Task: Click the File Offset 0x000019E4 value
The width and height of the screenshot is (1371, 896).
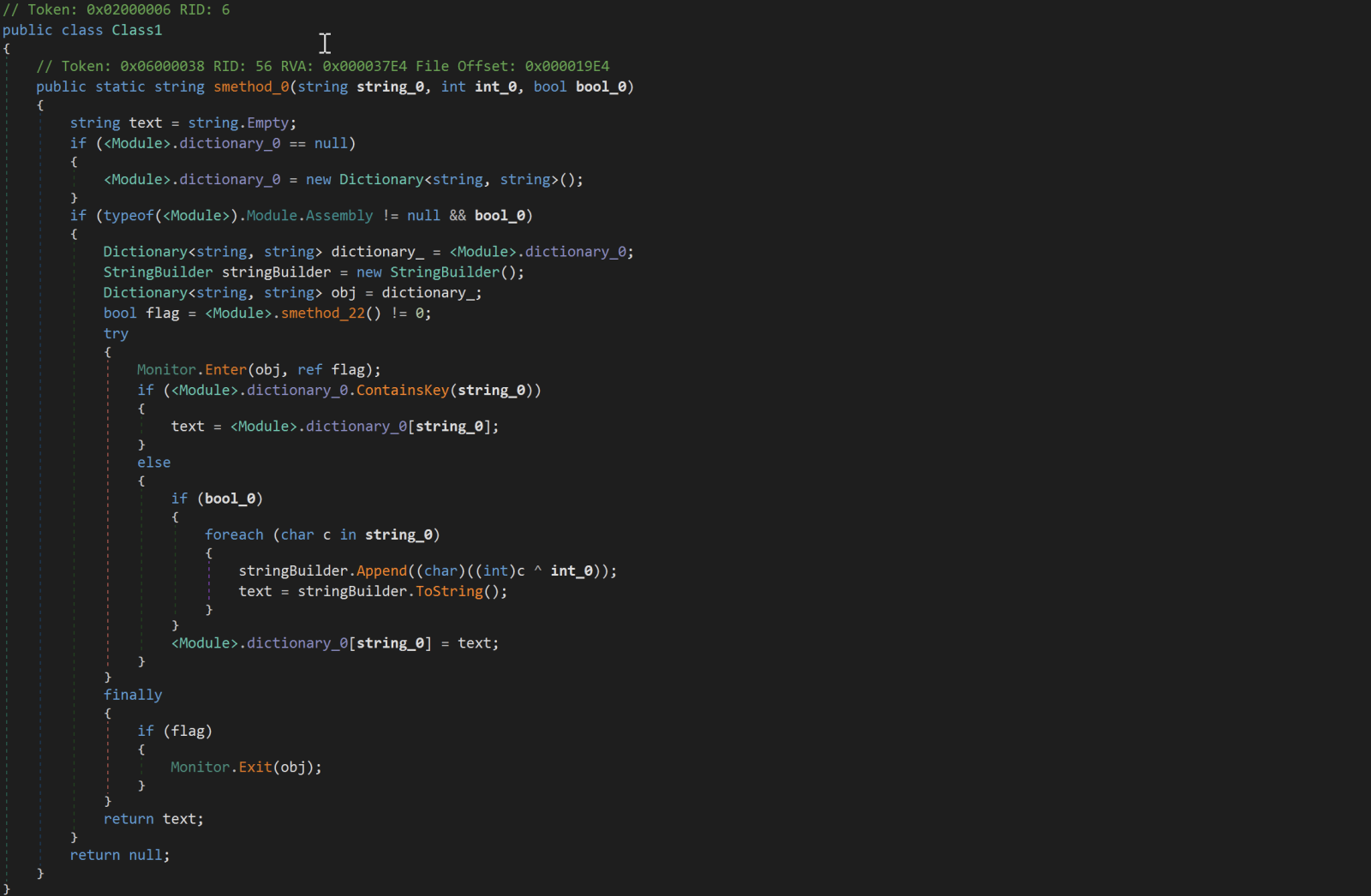Action: (566, 66)
